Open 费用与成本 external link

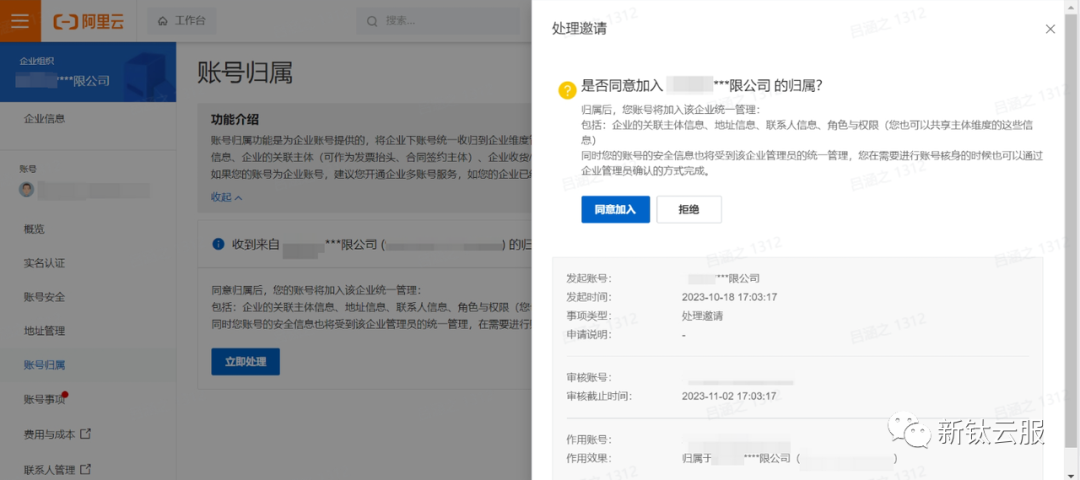pos(57,434)
